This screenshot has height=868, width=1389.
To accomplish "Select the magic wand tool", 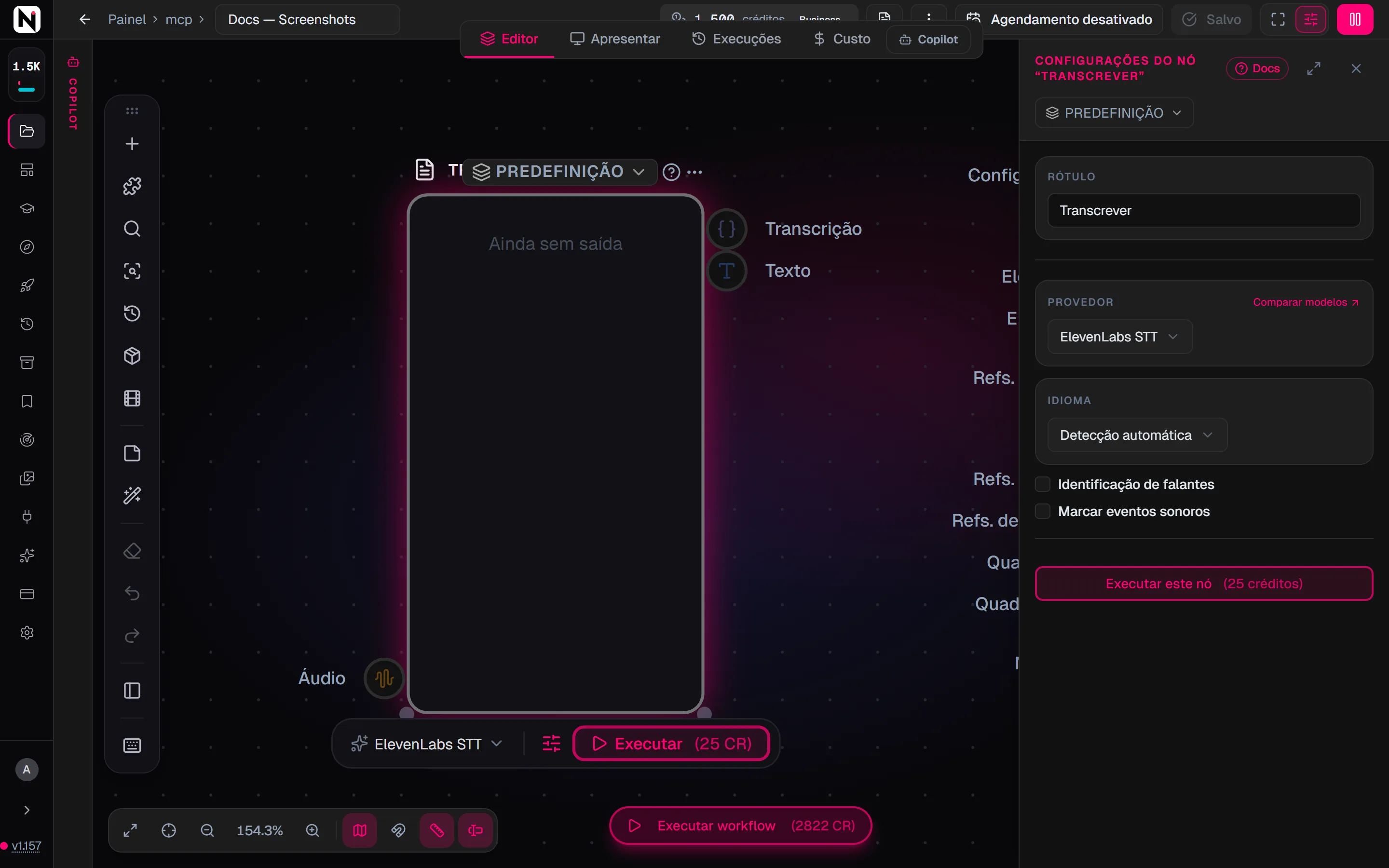I will pos(132,495).
